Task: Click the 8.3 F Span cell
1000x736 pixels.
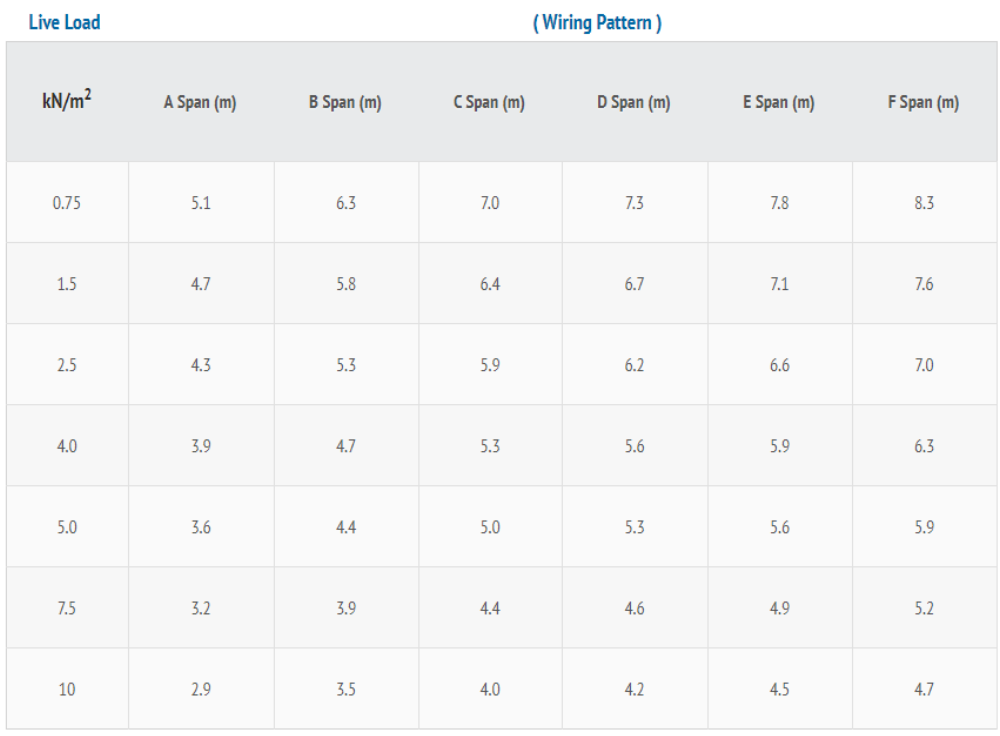Action: coord(924,203)
